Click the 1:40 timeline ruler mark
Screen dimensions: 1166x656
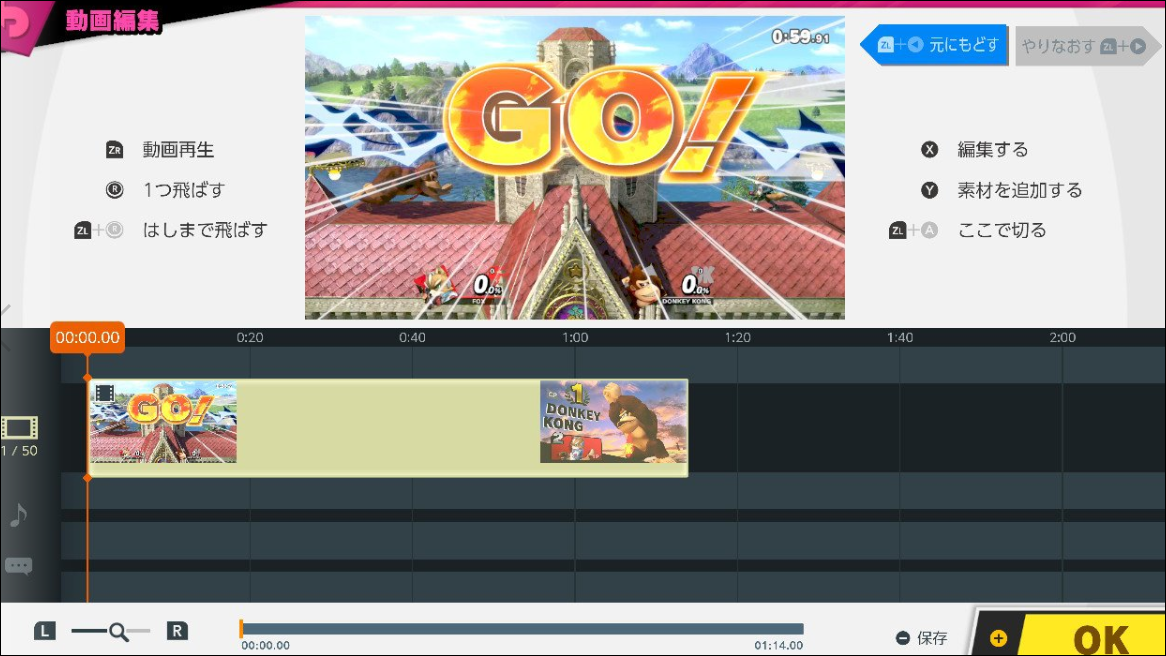900,338
